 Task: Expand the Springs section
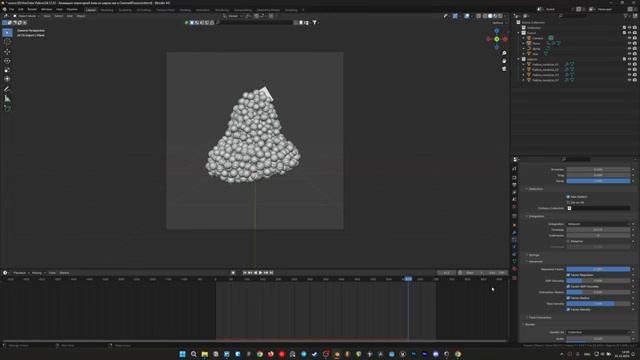point(533,255)
